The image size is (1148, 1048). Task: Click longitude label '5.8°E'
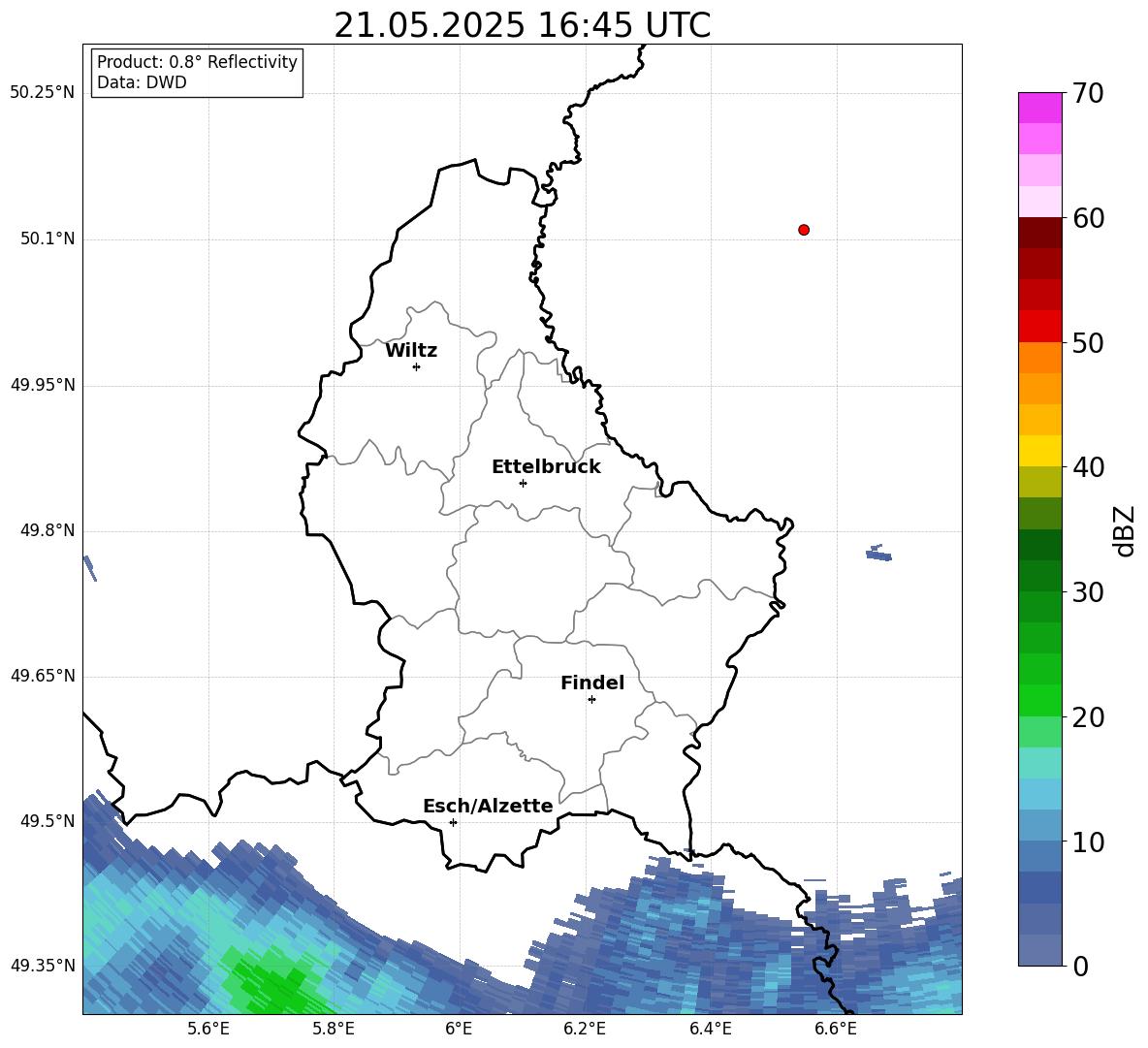(334, 1029)
